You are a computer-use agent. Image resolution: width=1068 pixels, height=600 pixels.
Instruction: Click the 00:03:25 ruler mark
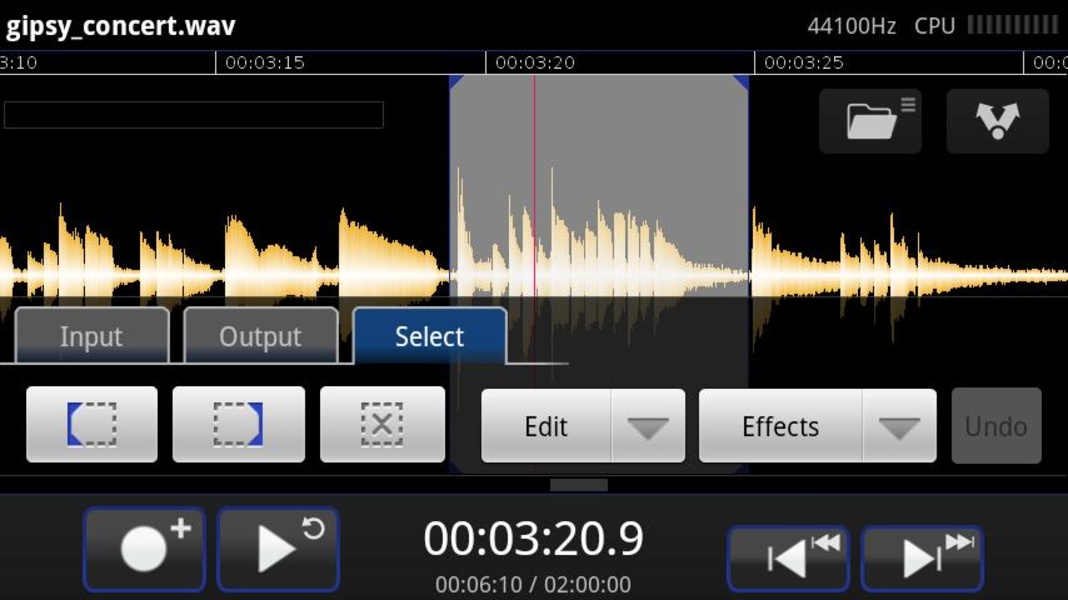pos(804,63)
